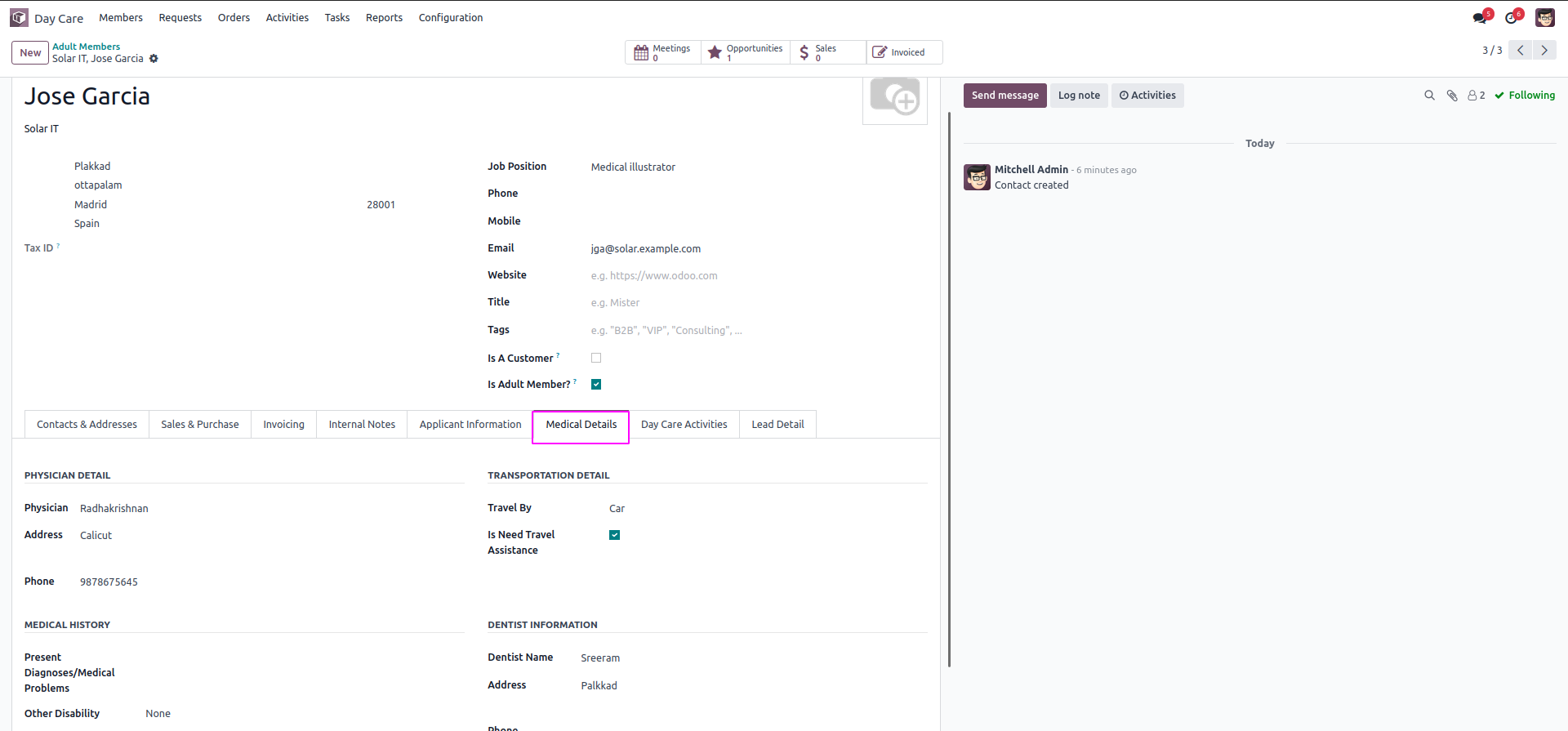Go to Adult Members breadcrumb link

[x=86, y=47]
